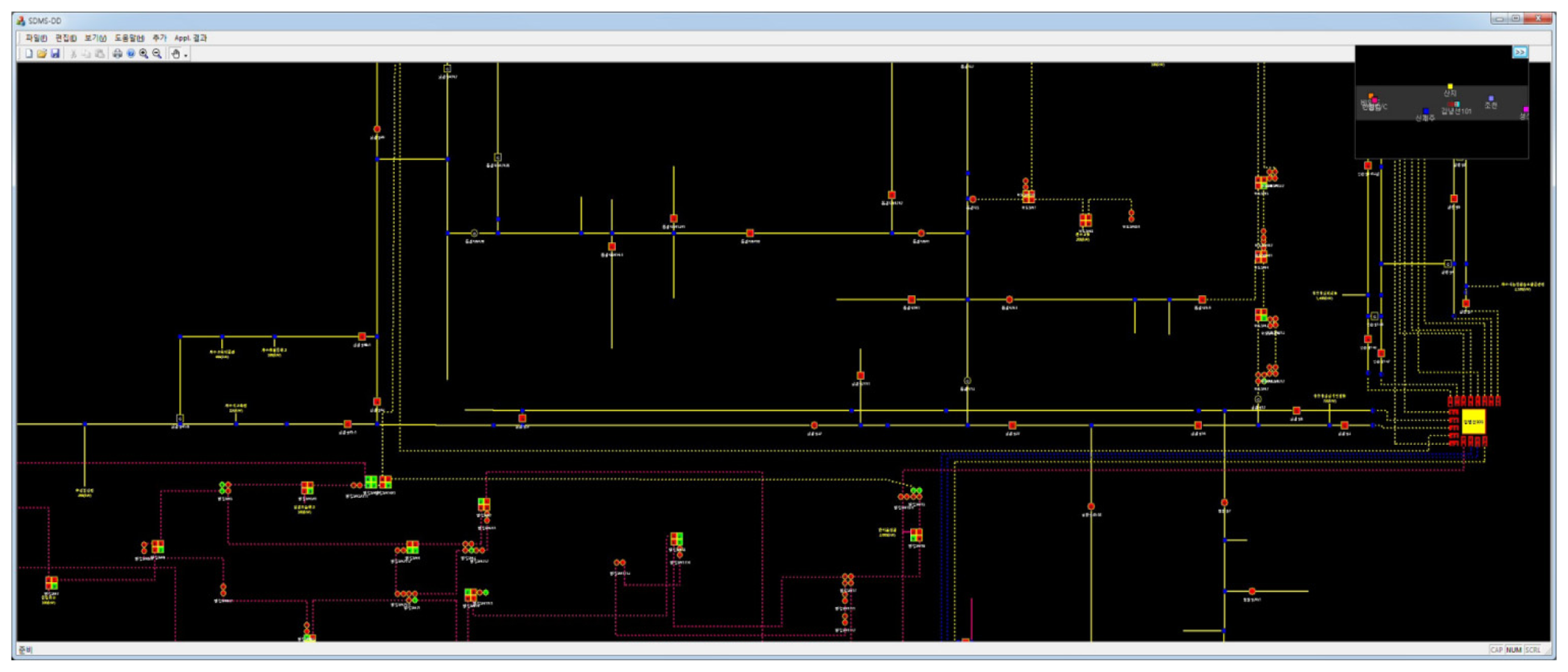The height and width of the screenshot is (672, 1568).
Task: Open the dropdown arrow beside Hand tool
Action: [186, 55]
